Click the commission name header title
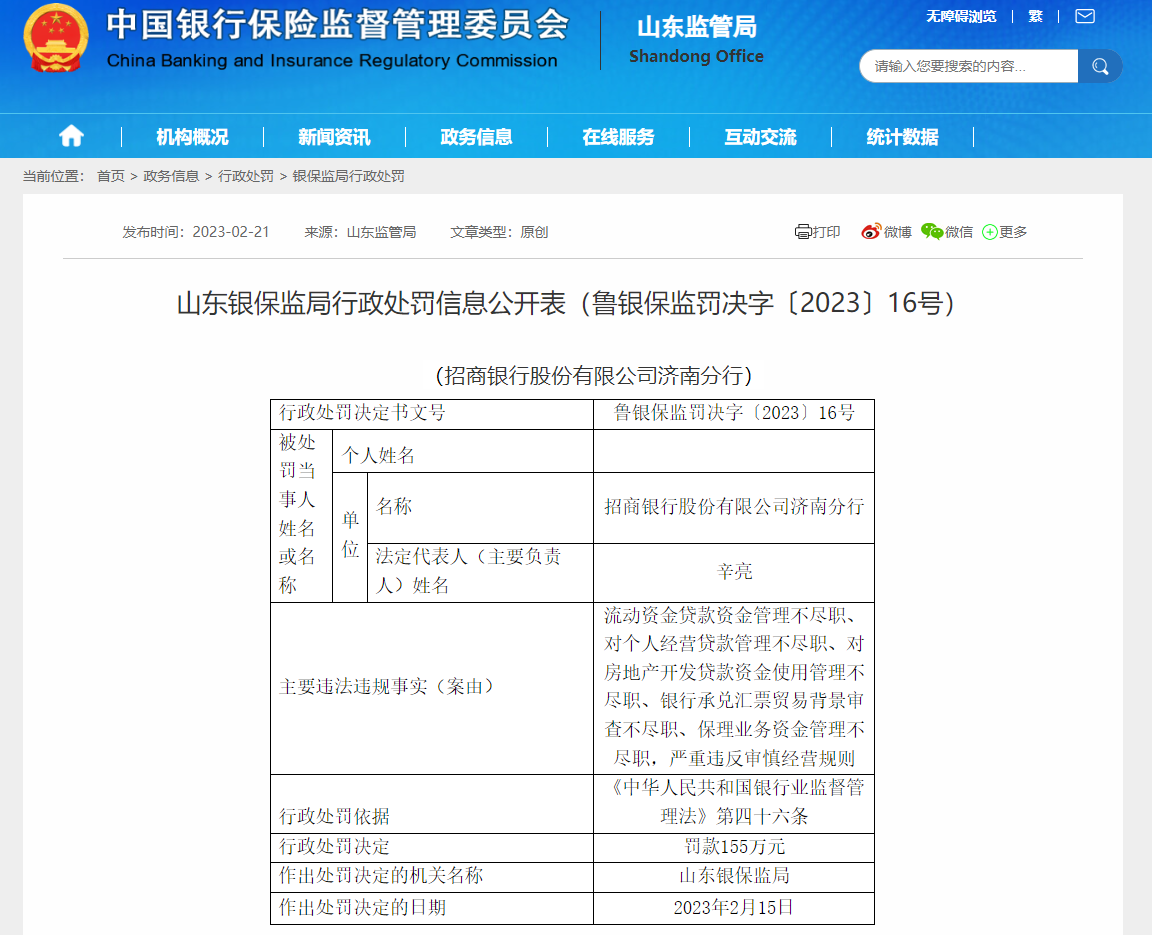 tap(337, 39)
